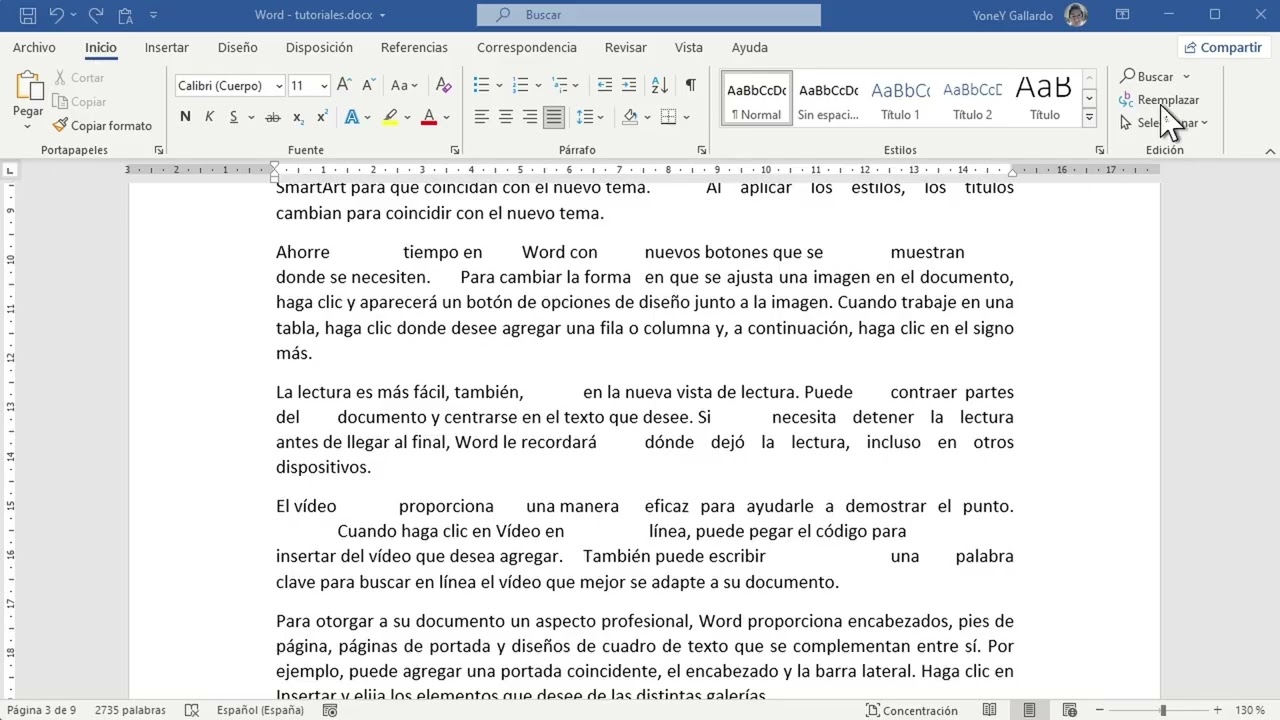Align text to the right
The image size is (1280, 720).
click(x=529, y=117)
